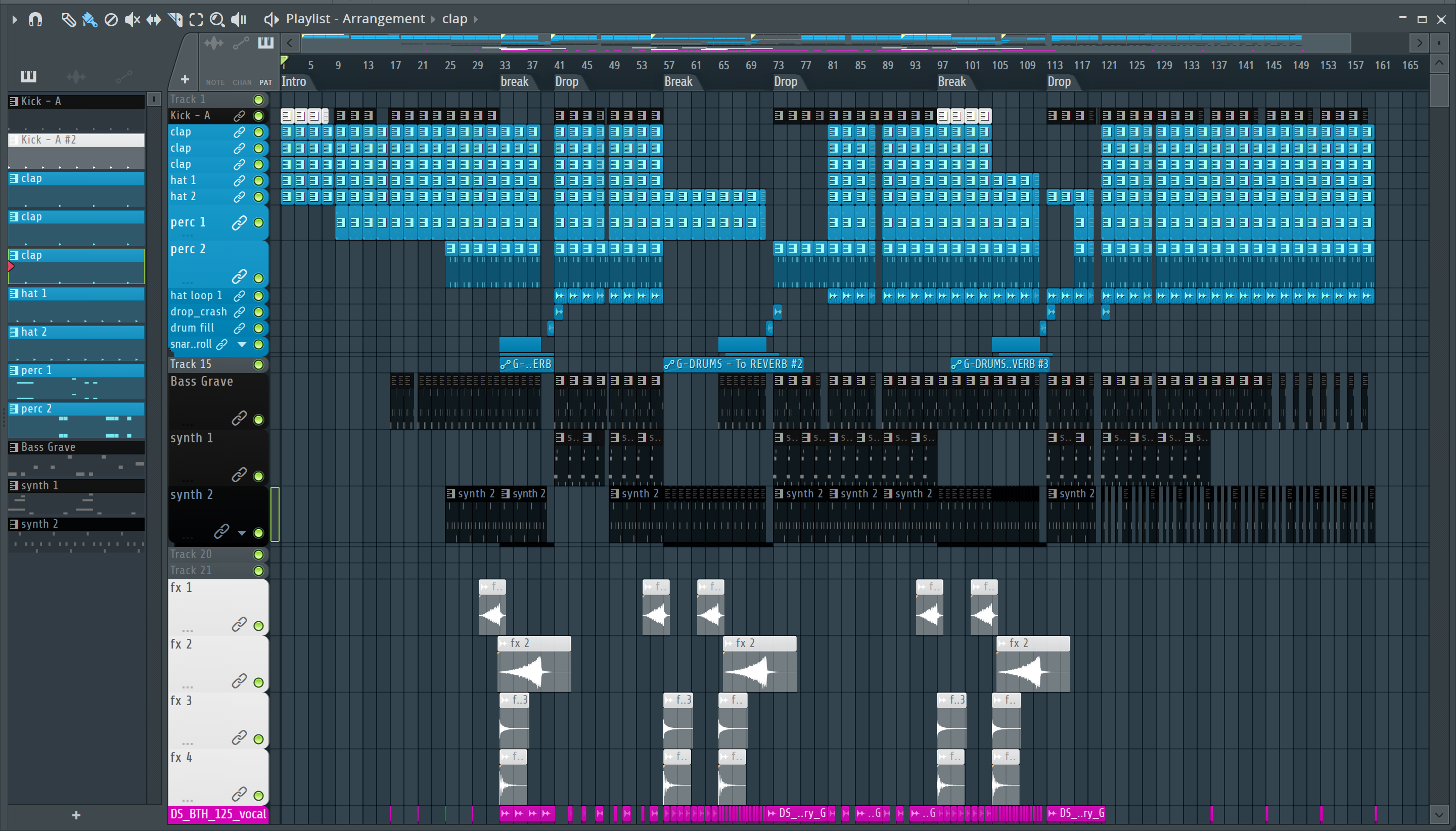Select the DS_BTH_125_vocal track header
The height and width of the screenshot is (831, 1456).
[x=218, y=814]
